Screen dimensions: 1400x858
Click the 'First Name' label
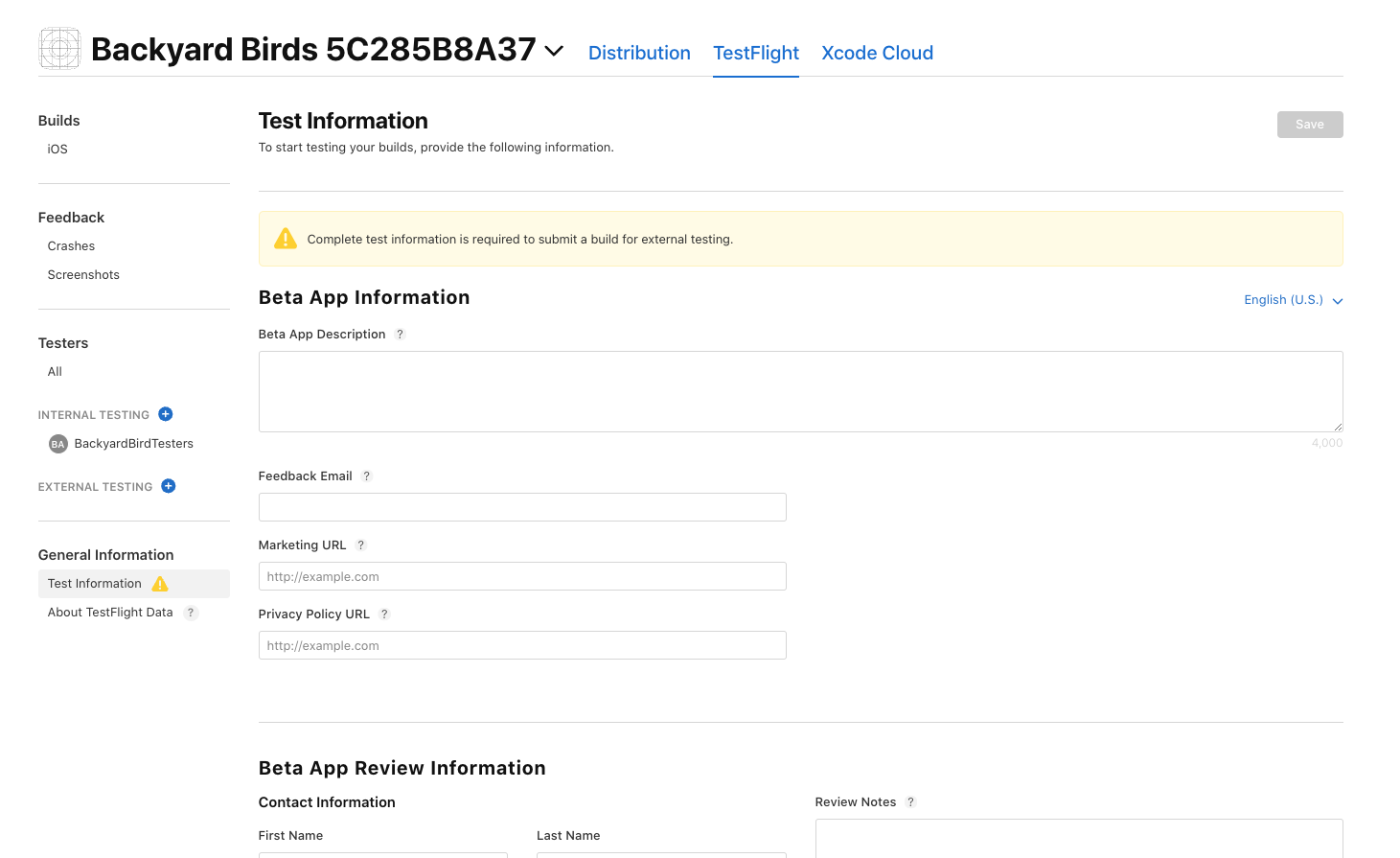pos(290,836)
